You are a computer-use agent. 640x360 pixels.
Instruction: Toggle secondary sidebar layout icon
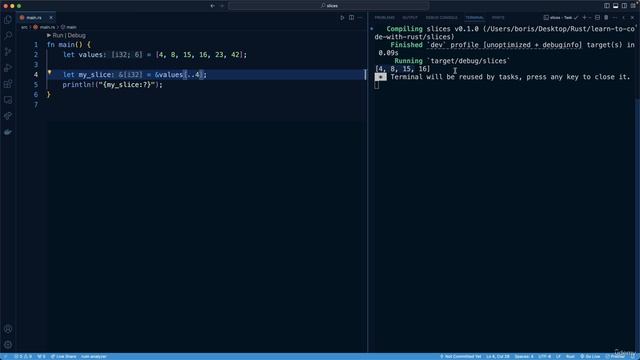pos(624,6)
